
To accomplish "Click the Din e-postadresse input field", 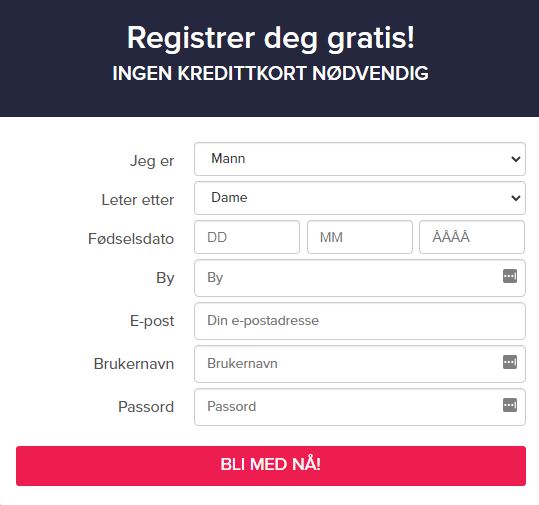I will pyautogui.click(x=360, y=321).
